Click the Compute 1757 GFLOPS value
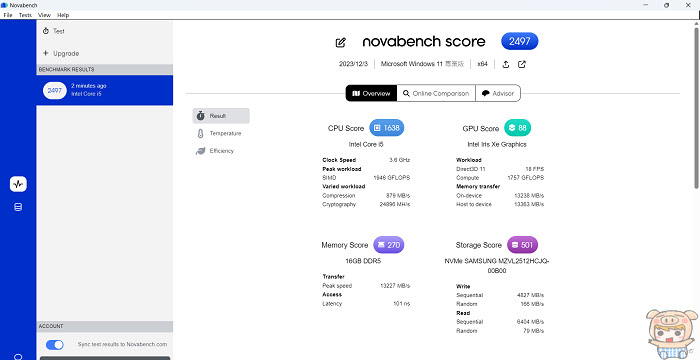700x360 pixels. point(526,177)
